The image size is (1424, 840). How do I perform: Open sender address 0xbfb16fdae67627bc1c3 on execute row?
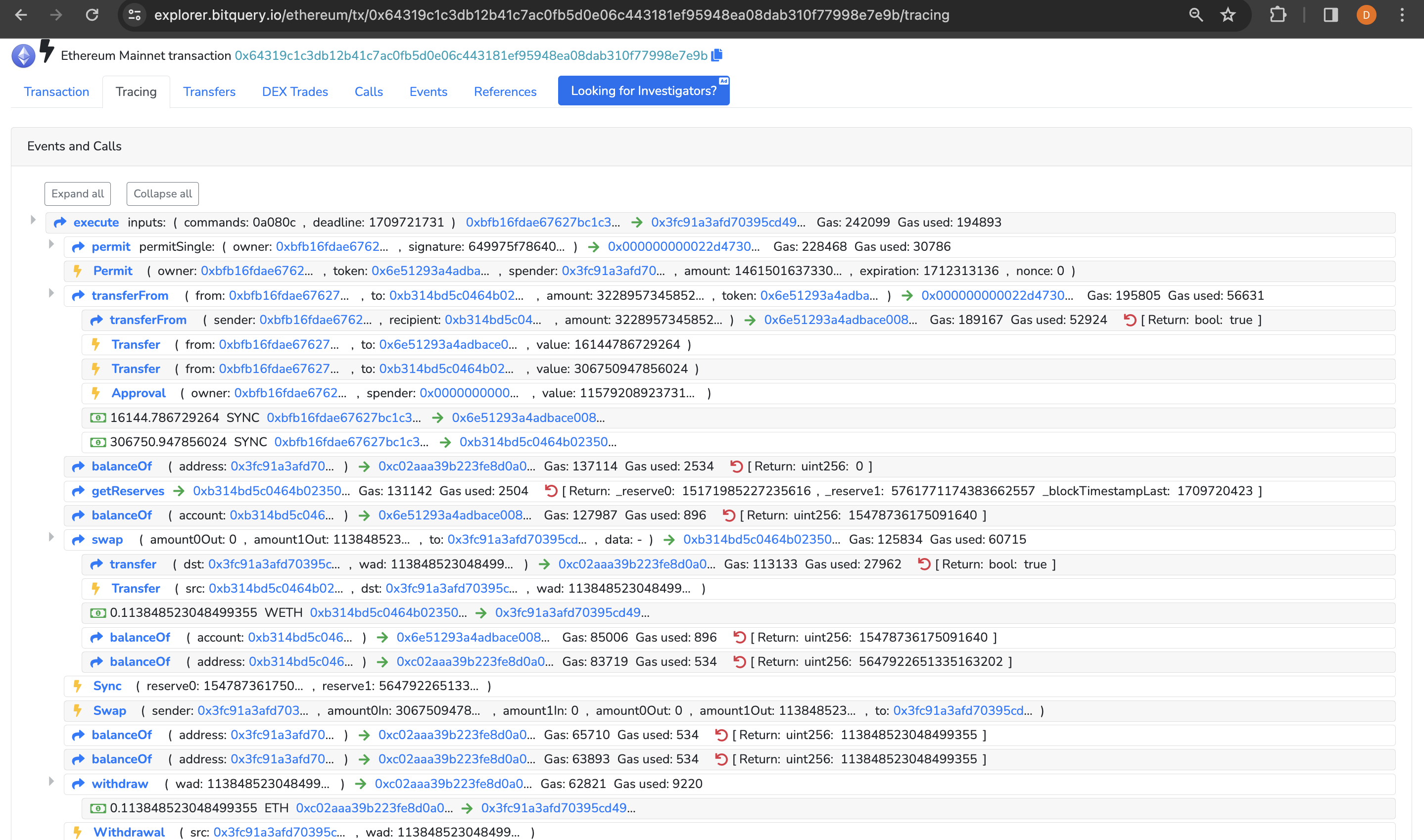pyautogui.click(x=542, y=223)
